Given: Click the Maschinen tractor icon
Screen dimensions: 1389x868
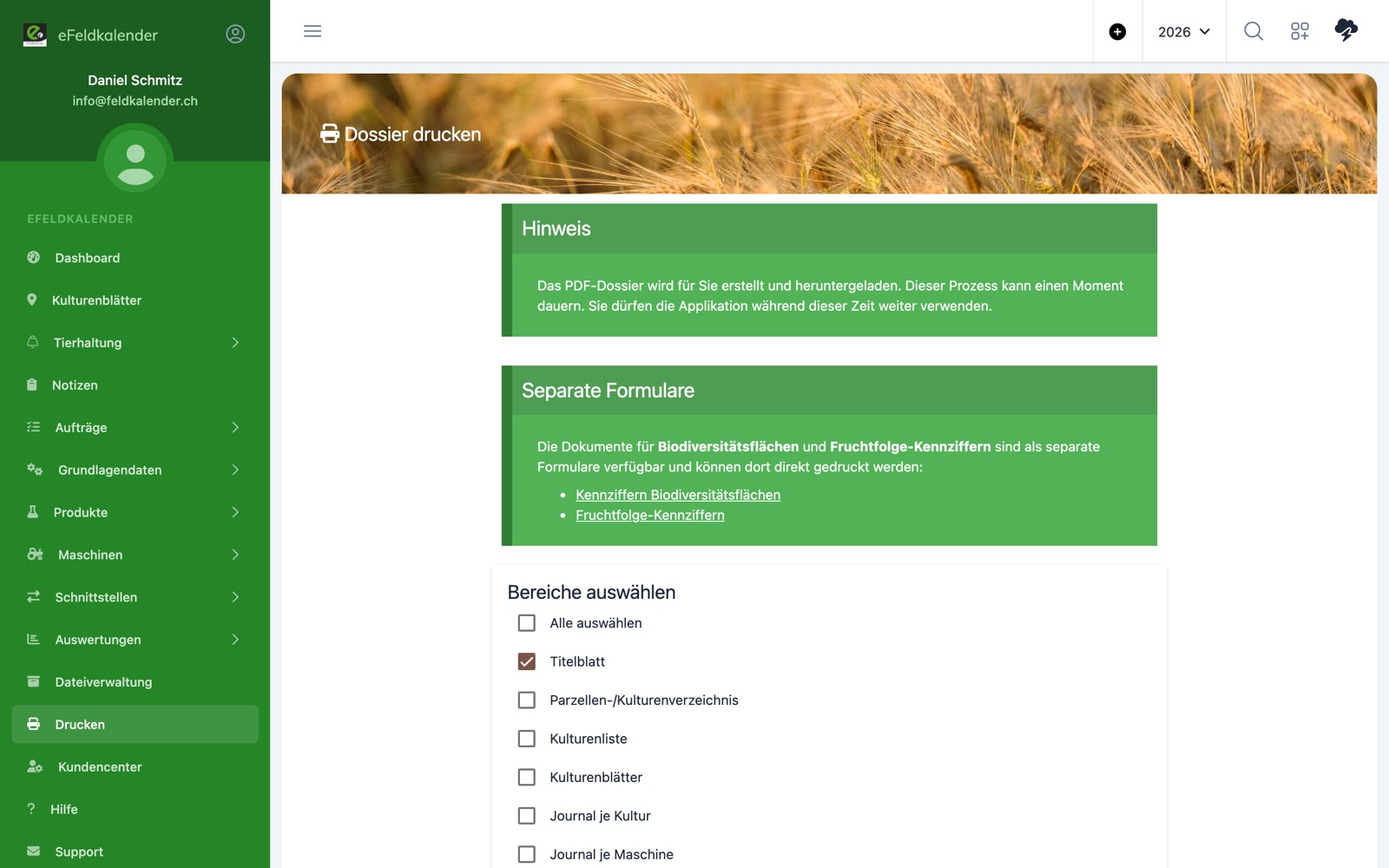Looking at the screenshot, I should point(35,554).
